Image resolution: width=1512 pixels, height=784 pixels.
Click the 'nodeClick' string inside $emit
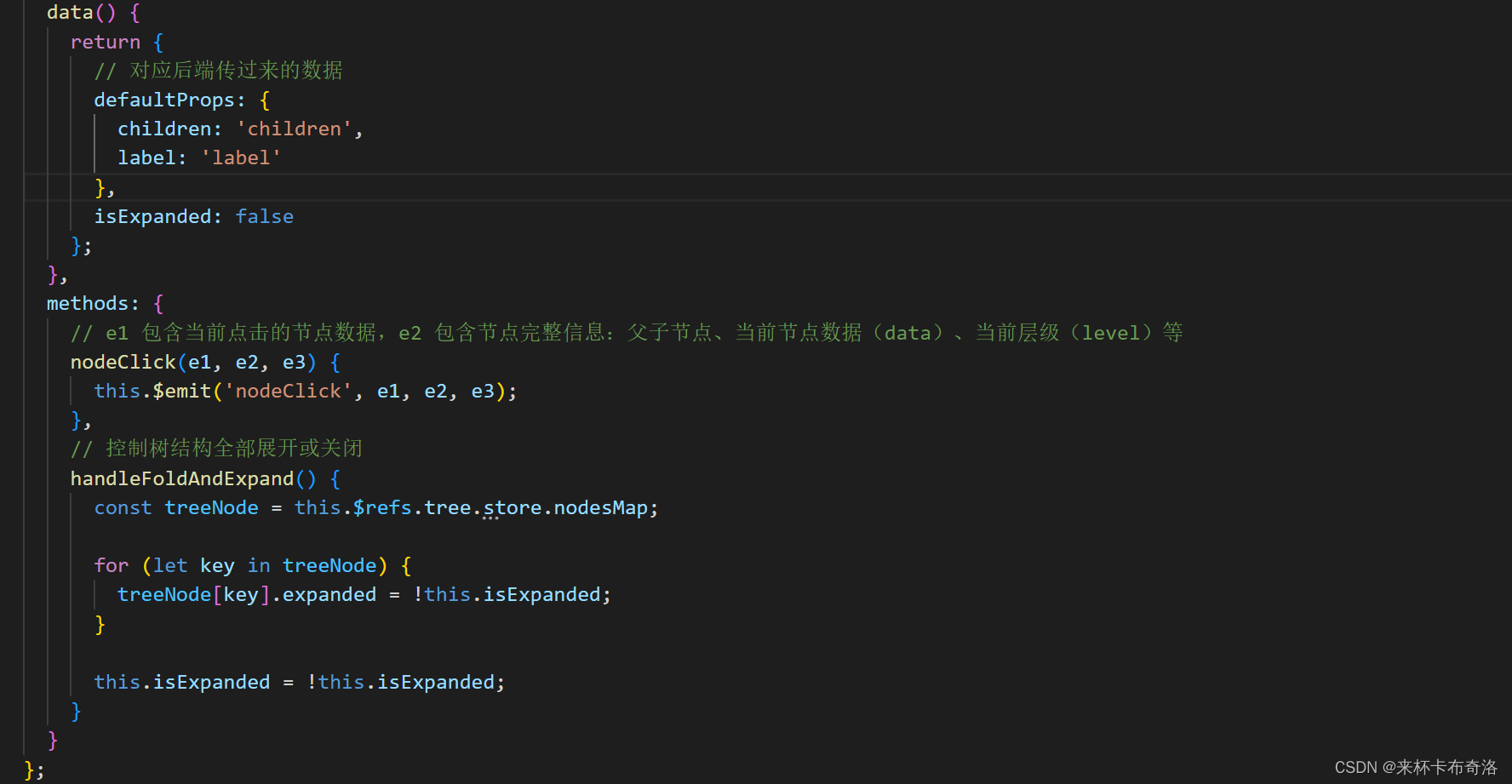coord(288,391)
